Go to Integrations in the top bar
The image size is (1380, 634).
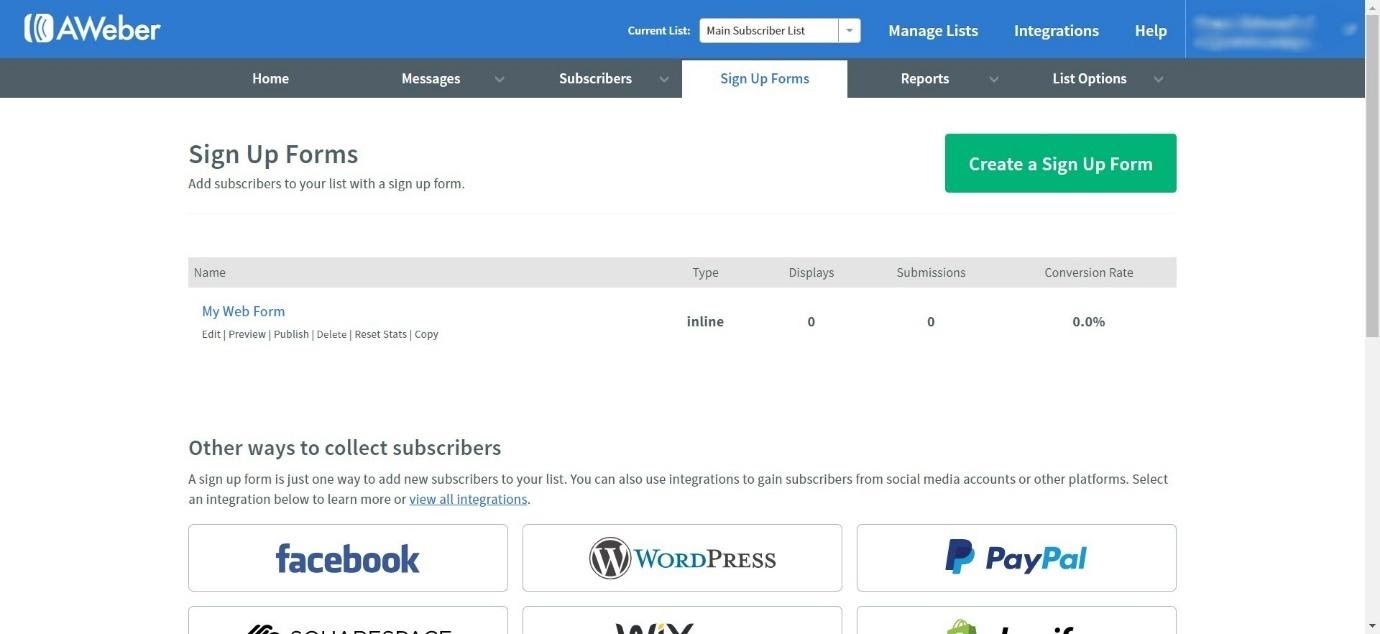1056,30
